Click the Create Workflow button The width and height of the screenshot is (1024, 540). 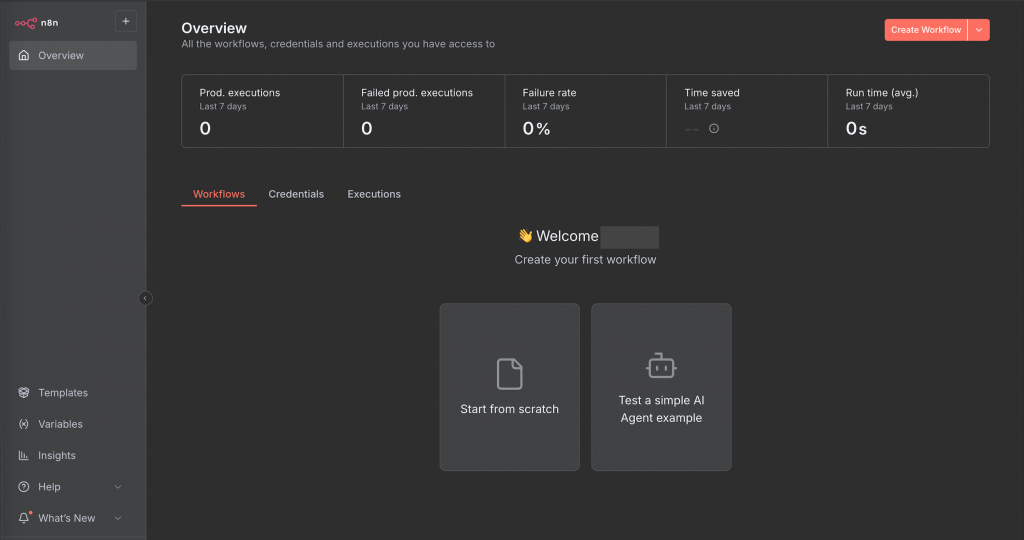point(925,30)
